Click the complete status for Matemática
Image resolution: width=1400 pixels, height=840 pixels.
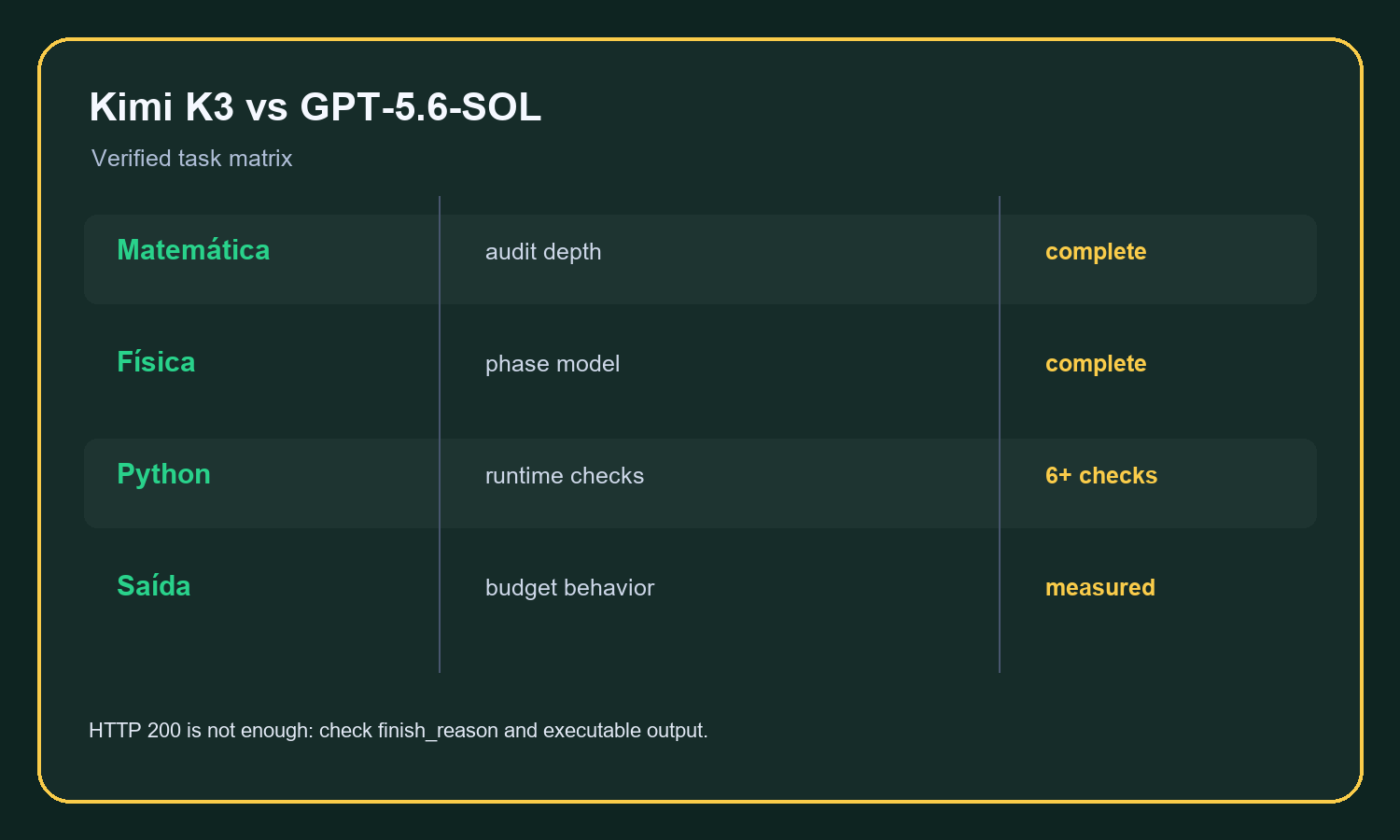tap(1096, 252)
